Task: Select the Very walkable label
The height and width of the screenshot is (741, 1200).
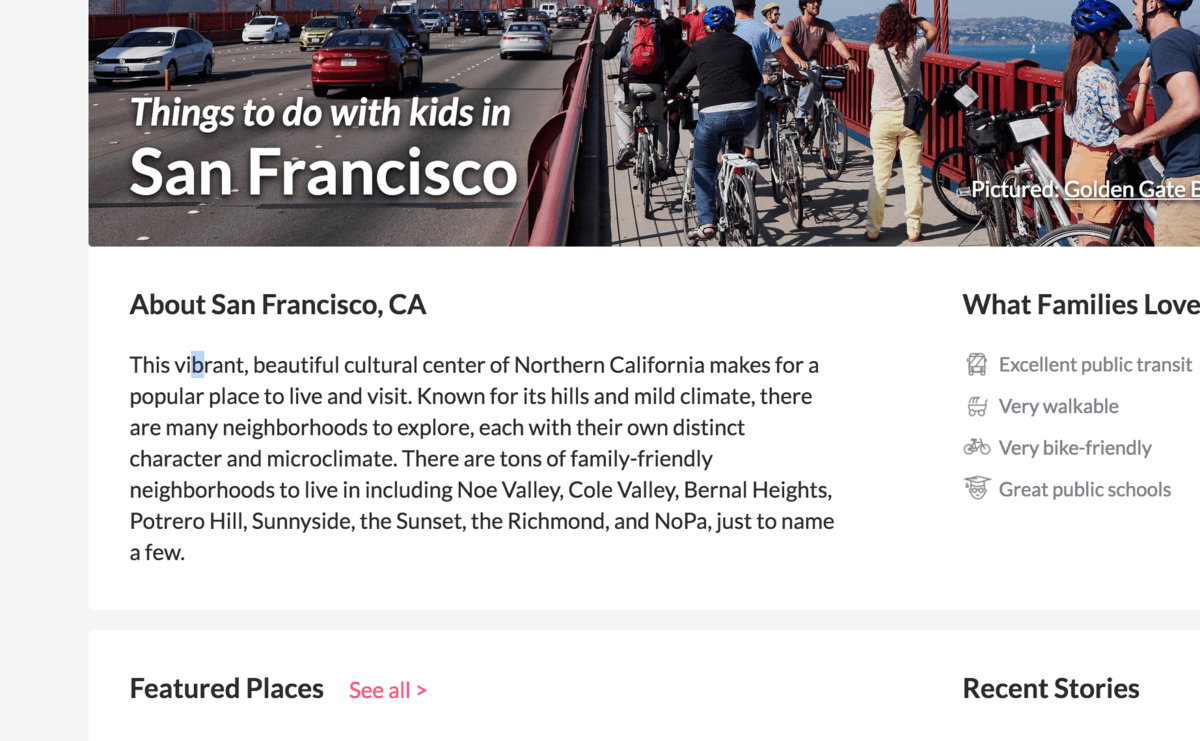Action: 1058,406
